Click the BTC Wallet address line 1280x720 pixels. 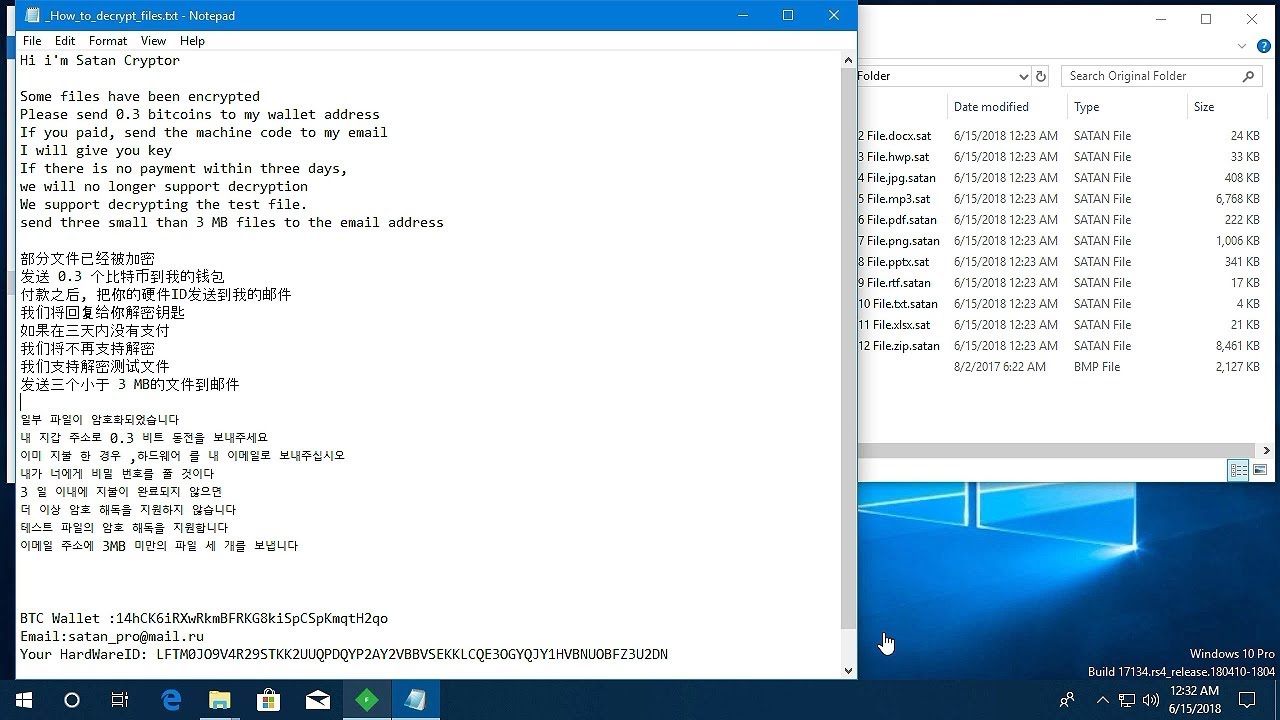pyautogui.click(x=204, y=619)
